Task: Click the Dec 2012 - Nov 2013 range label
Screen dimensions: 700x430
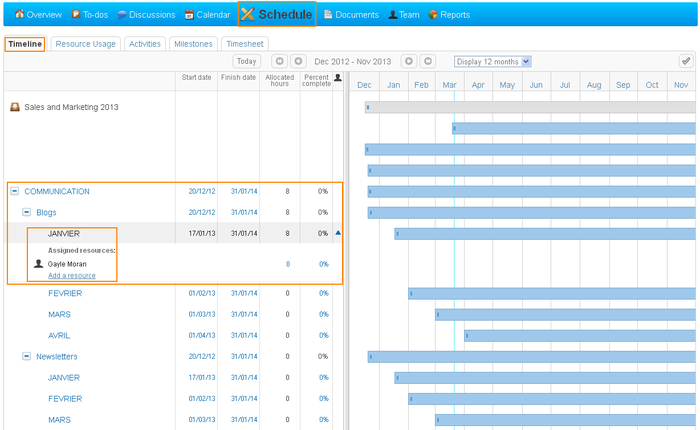Action: 353,62
